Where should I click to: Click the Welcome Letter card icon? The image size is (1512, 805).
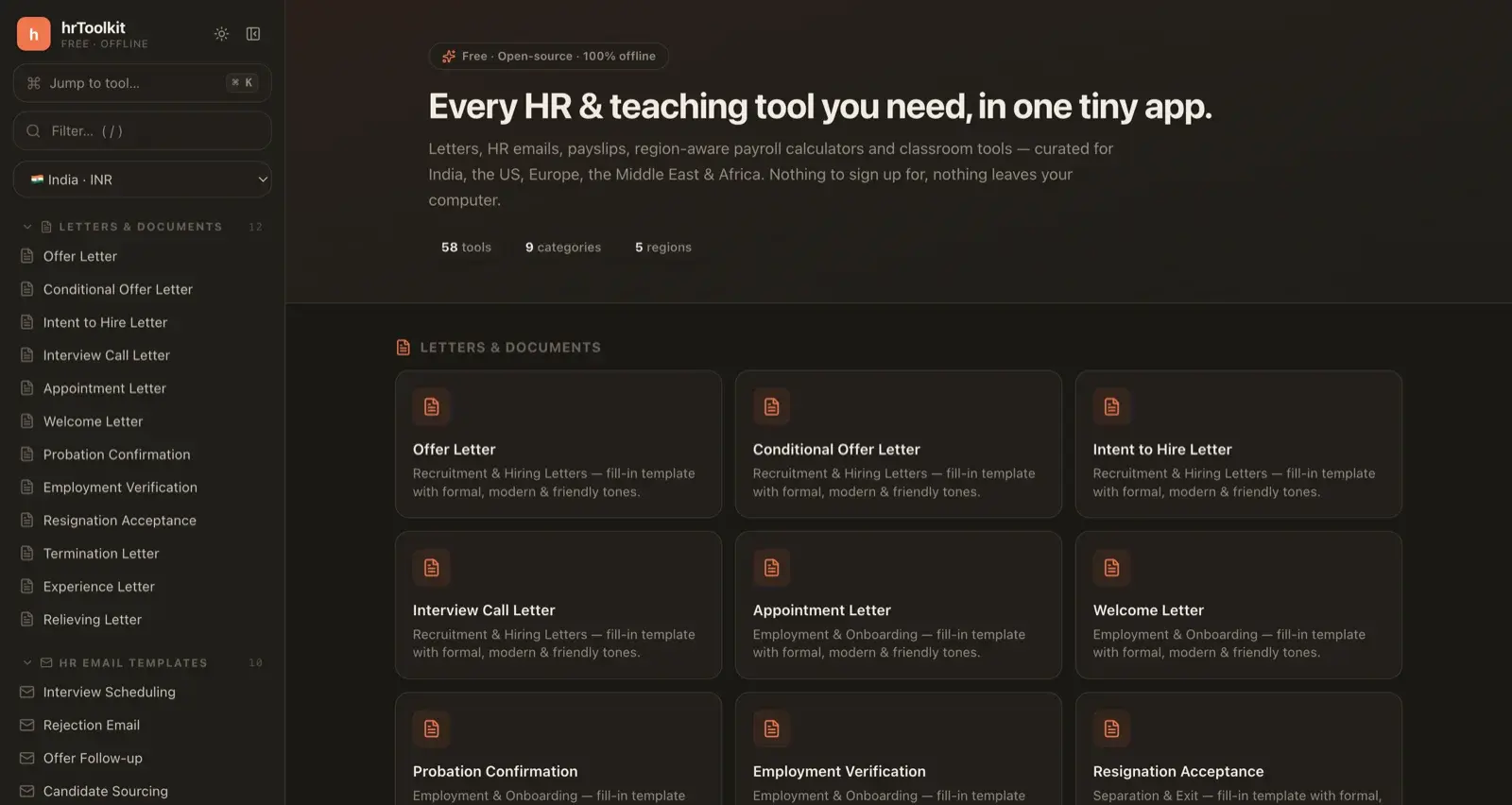1112,568
